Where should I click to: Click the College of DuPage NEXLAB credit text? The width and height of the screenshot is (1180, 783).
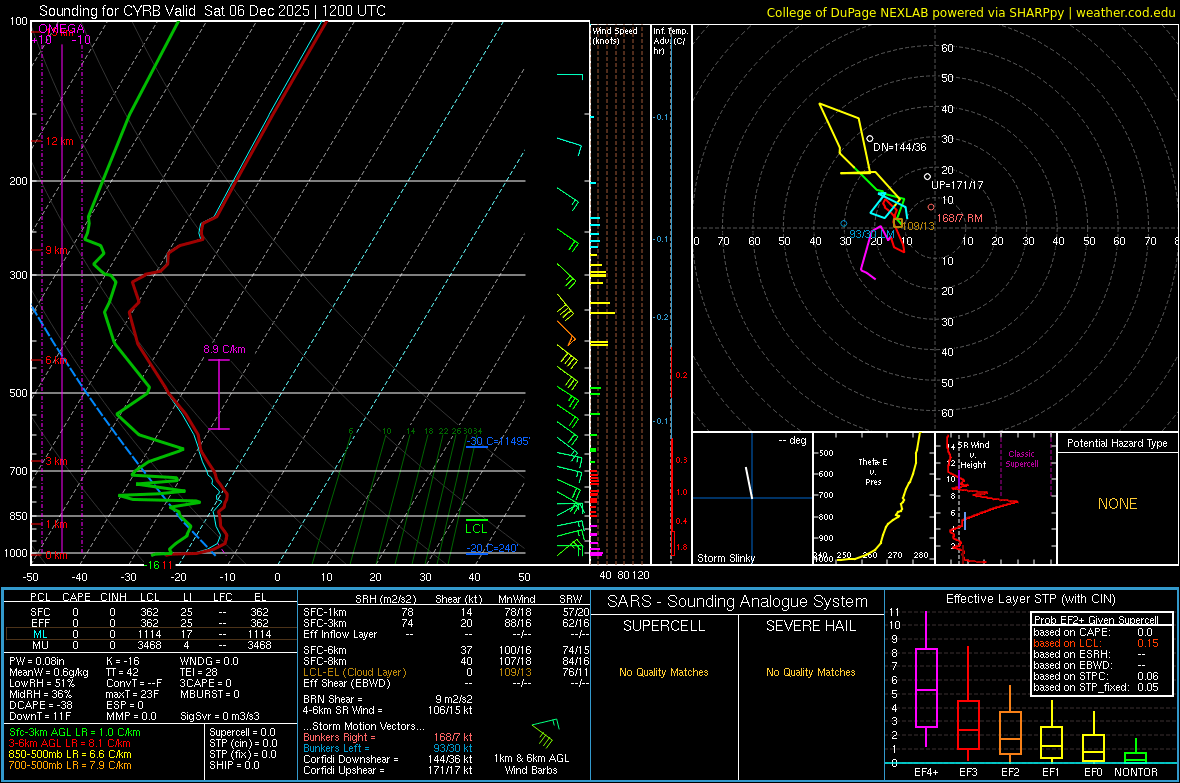click(970, 12)
